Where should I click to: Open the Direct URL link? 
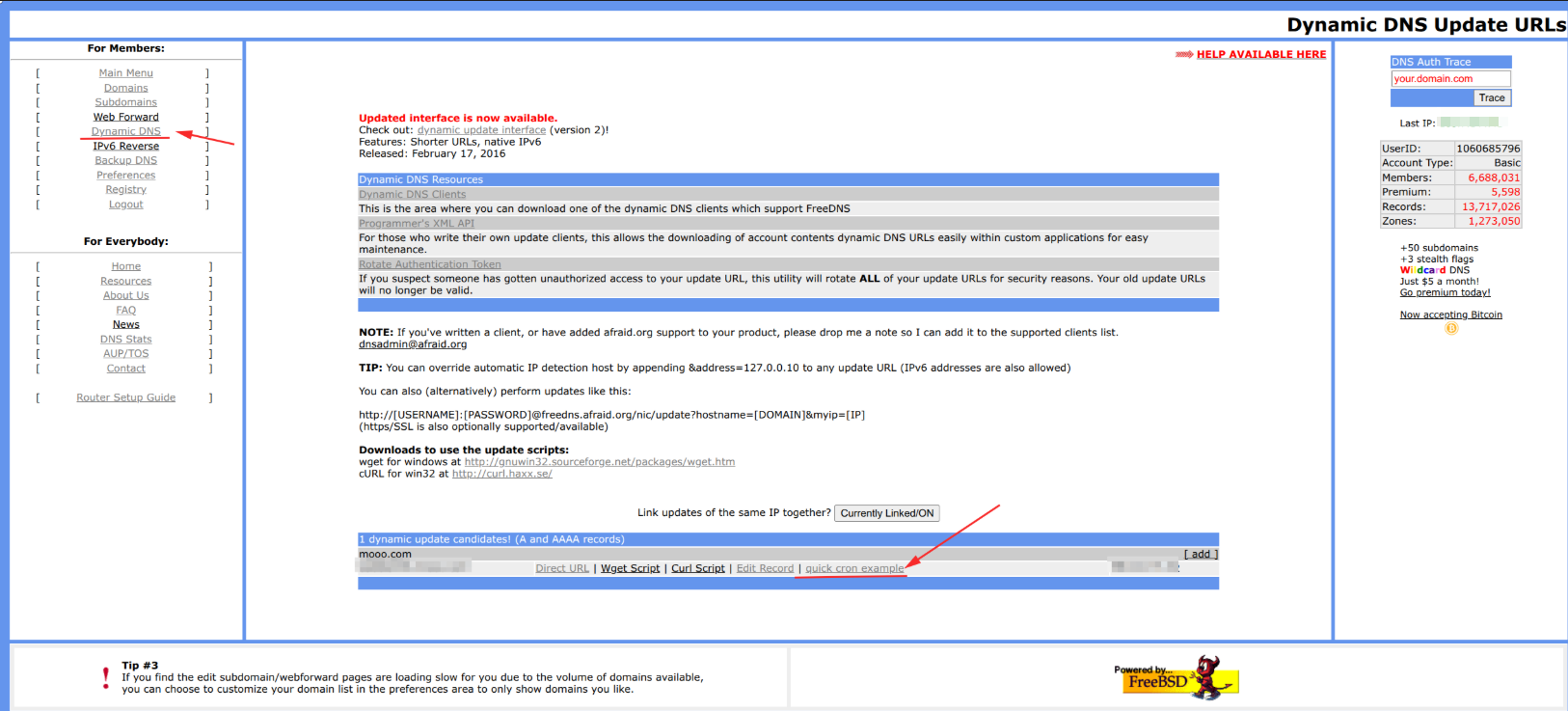(x=562, y=569)
